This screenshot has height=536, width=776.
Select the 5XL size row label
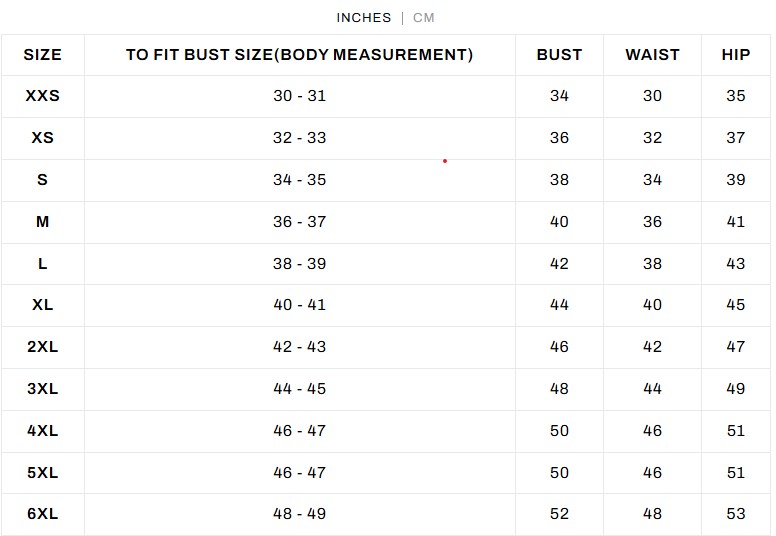click(42, 472)
